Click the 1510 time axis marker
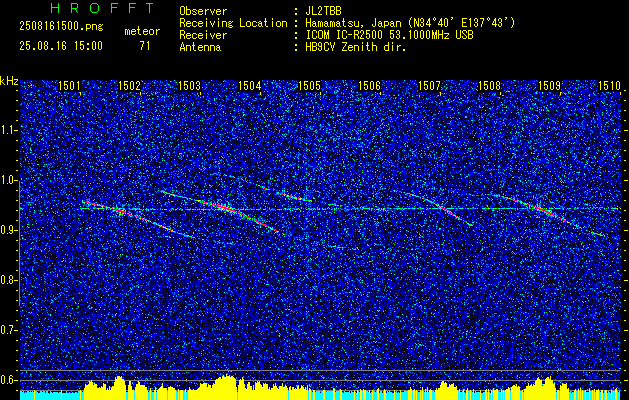 (x=609, y=85)
